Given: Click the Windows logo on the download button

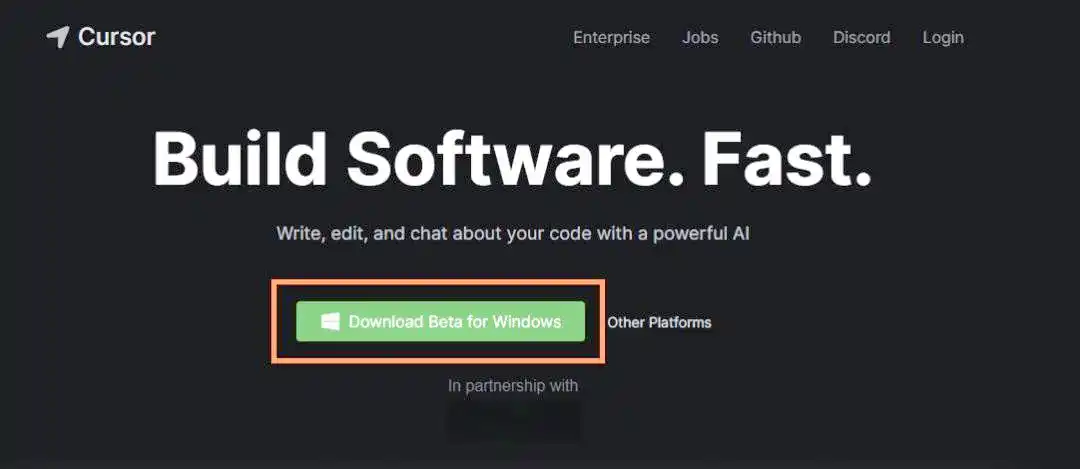Looking at the screenshot, I should (x=330, y=322).
